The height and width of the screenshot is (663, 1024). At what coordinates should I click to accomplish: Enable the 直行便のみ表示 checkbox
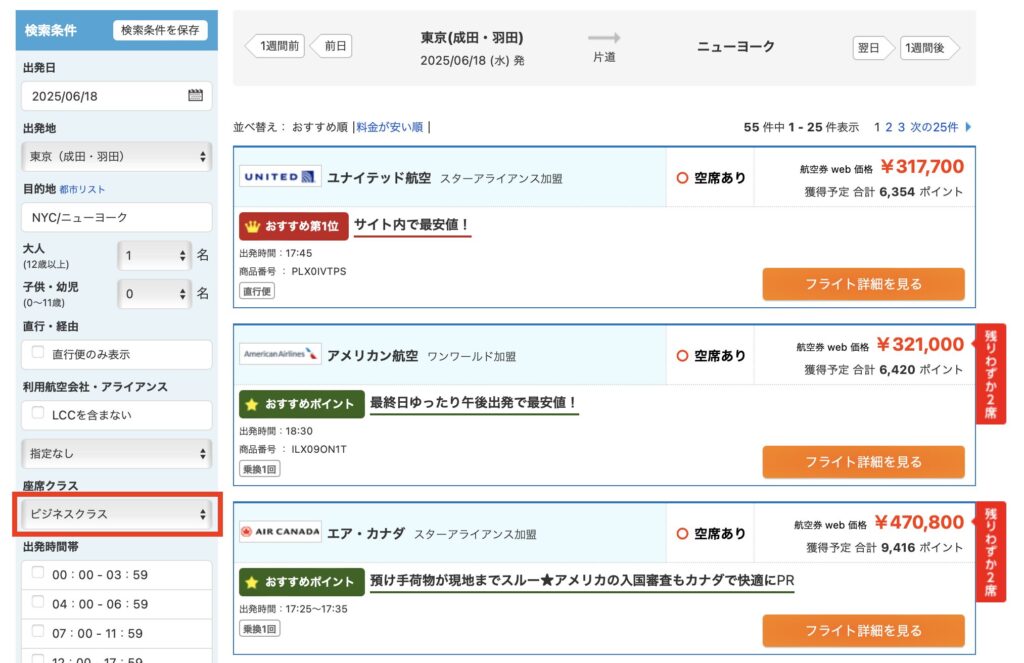click(x=38, y=353)
